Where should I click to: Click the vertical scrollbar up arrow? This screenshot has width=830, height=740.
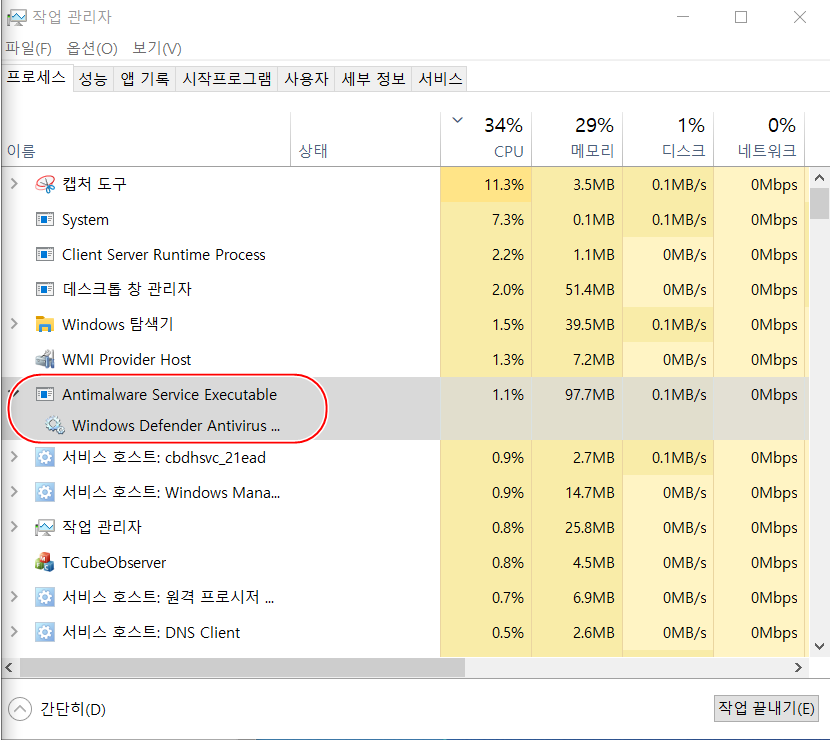click(x=819, y=178)
